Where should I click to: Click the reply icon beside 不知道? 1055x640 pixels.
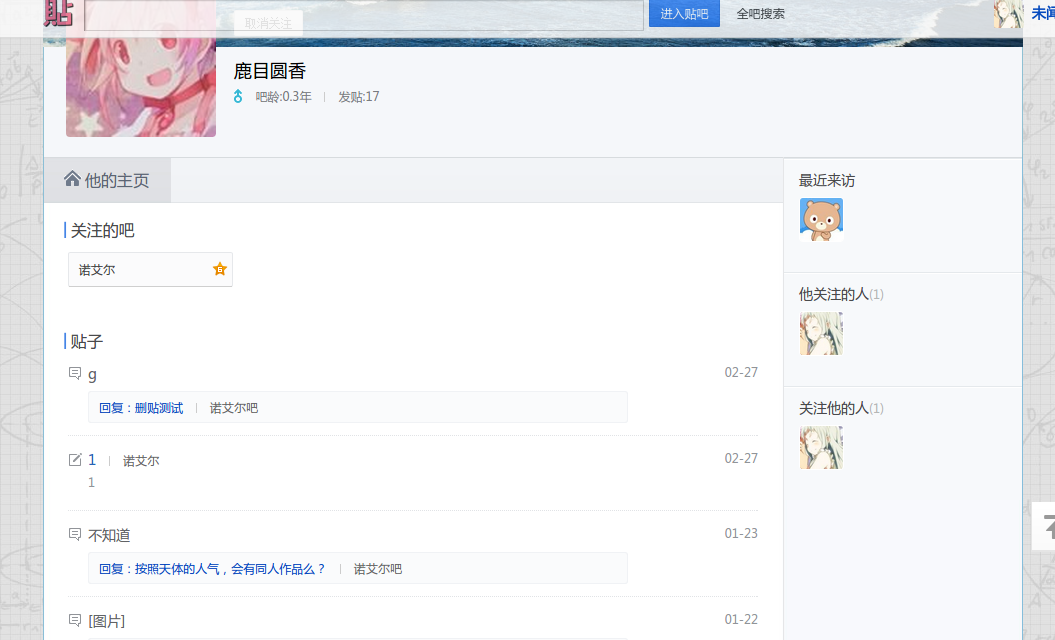point(75,534)
